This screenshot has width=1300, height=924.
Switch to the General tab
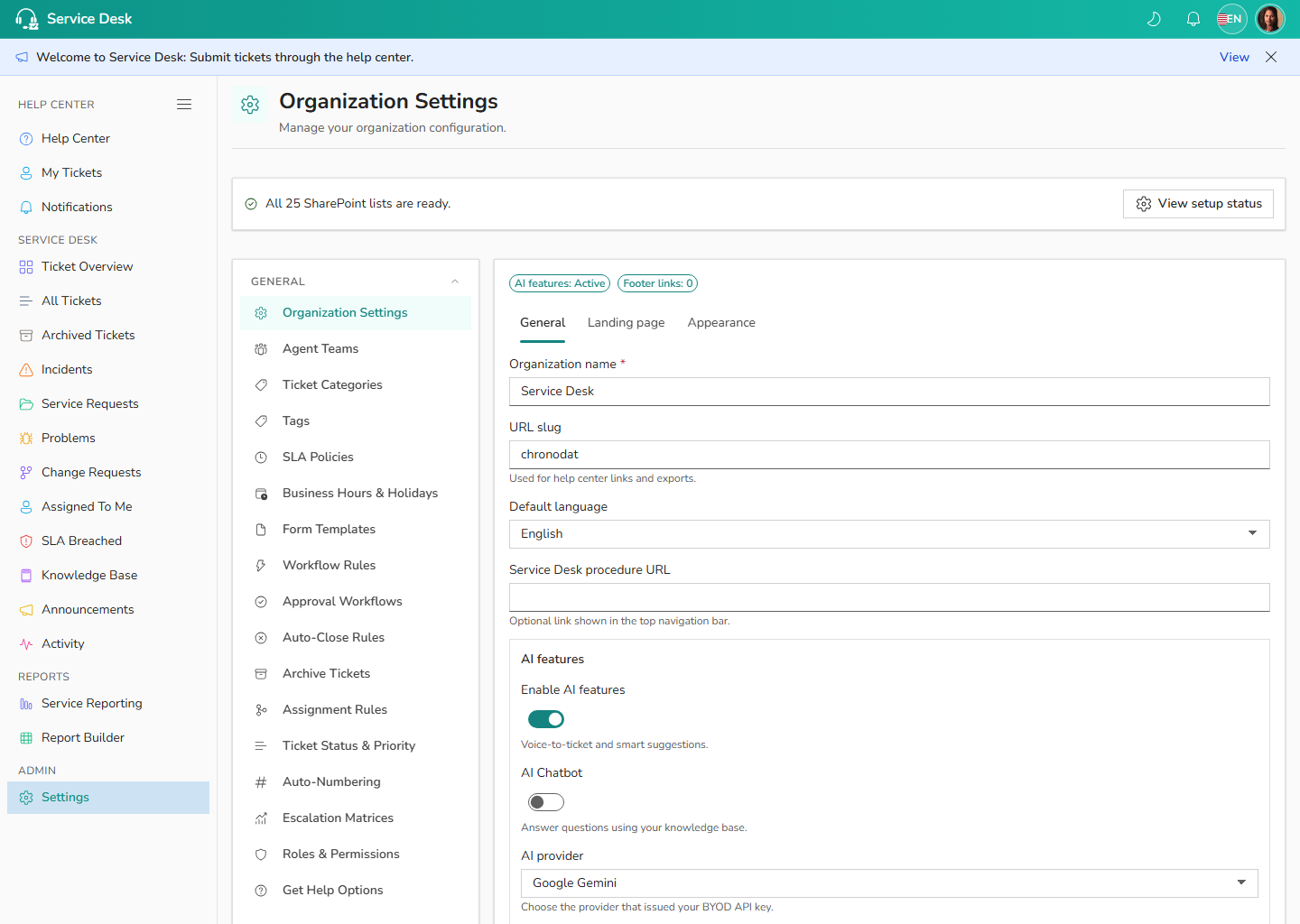tap(543, 323)
